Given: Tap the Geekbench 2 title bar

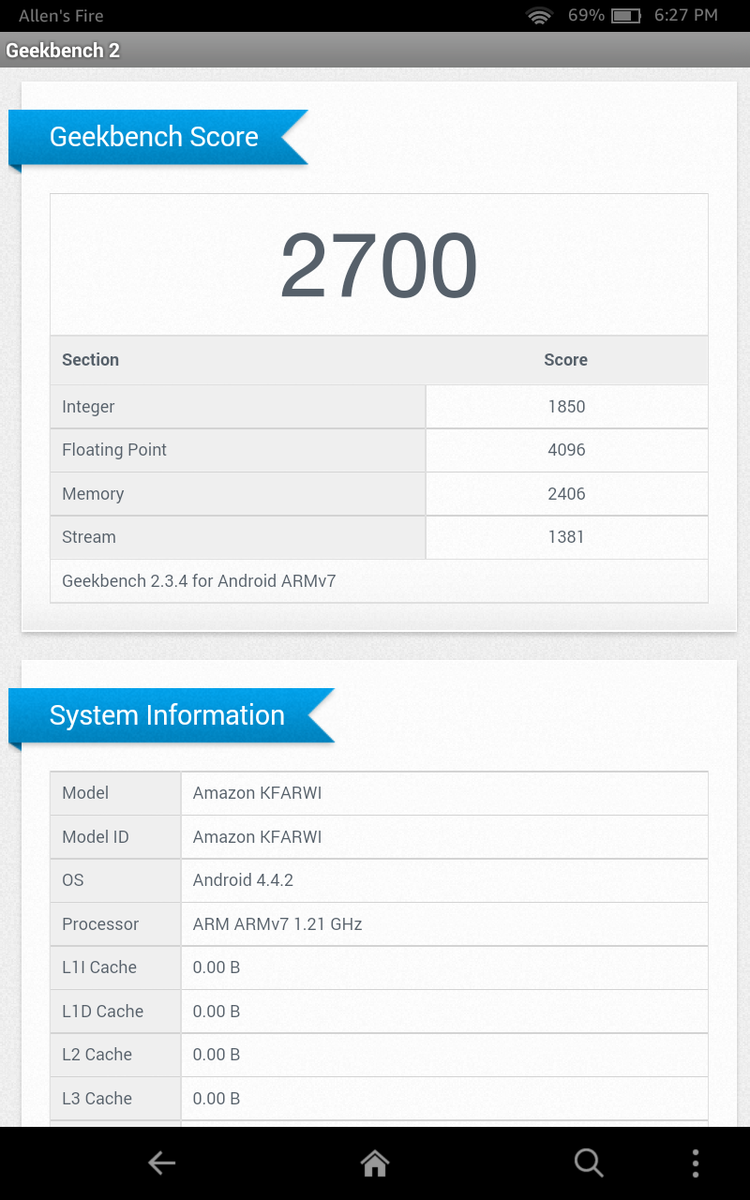Looking at the screenshot, I should [375, 50].
